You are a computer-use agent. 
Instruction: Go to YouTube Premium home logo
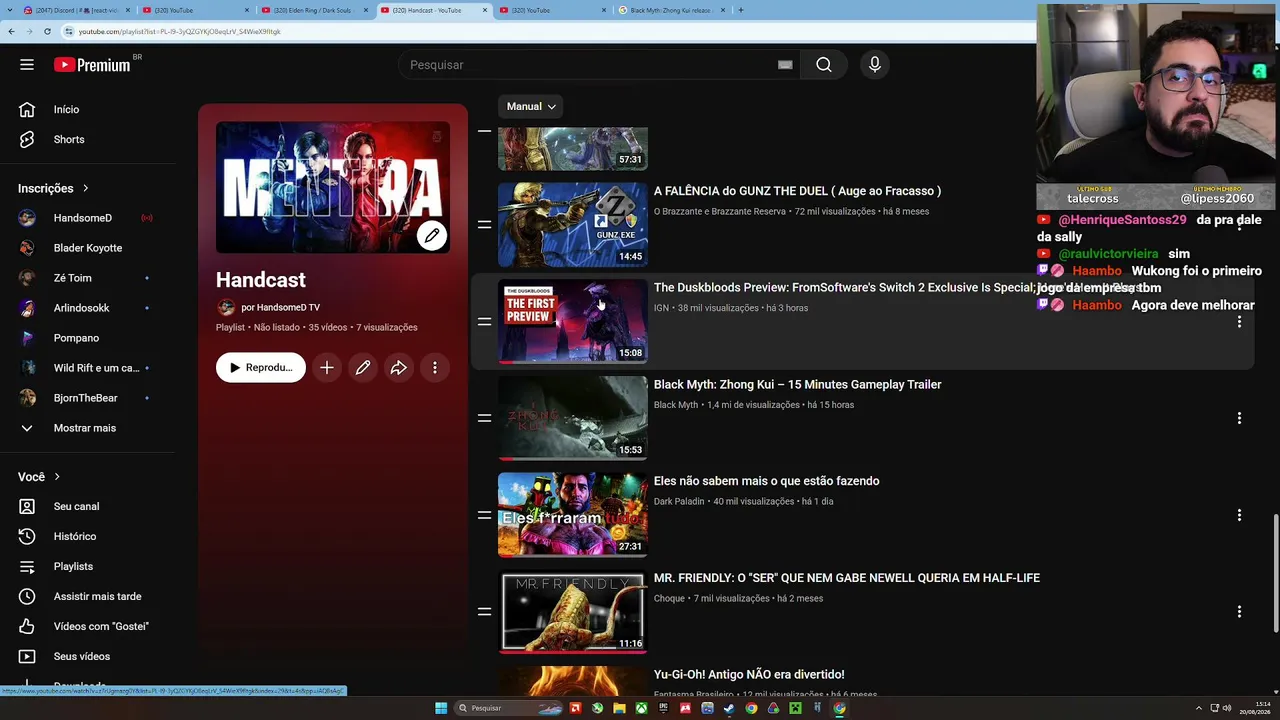pos(92,65)
